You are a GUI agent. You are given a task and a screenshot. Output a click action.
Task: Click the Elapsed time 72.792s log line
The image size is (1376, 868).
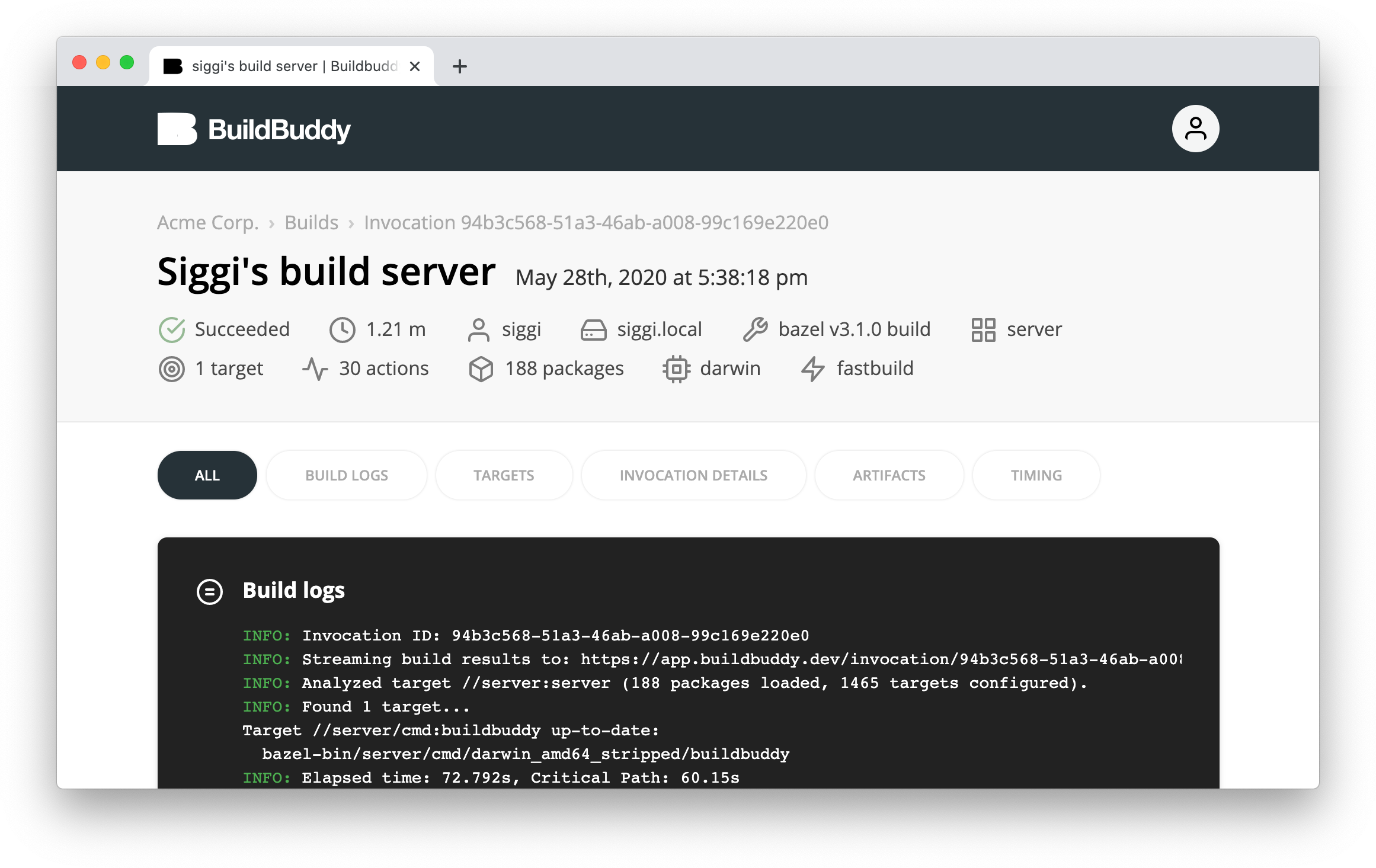[491, 778]
